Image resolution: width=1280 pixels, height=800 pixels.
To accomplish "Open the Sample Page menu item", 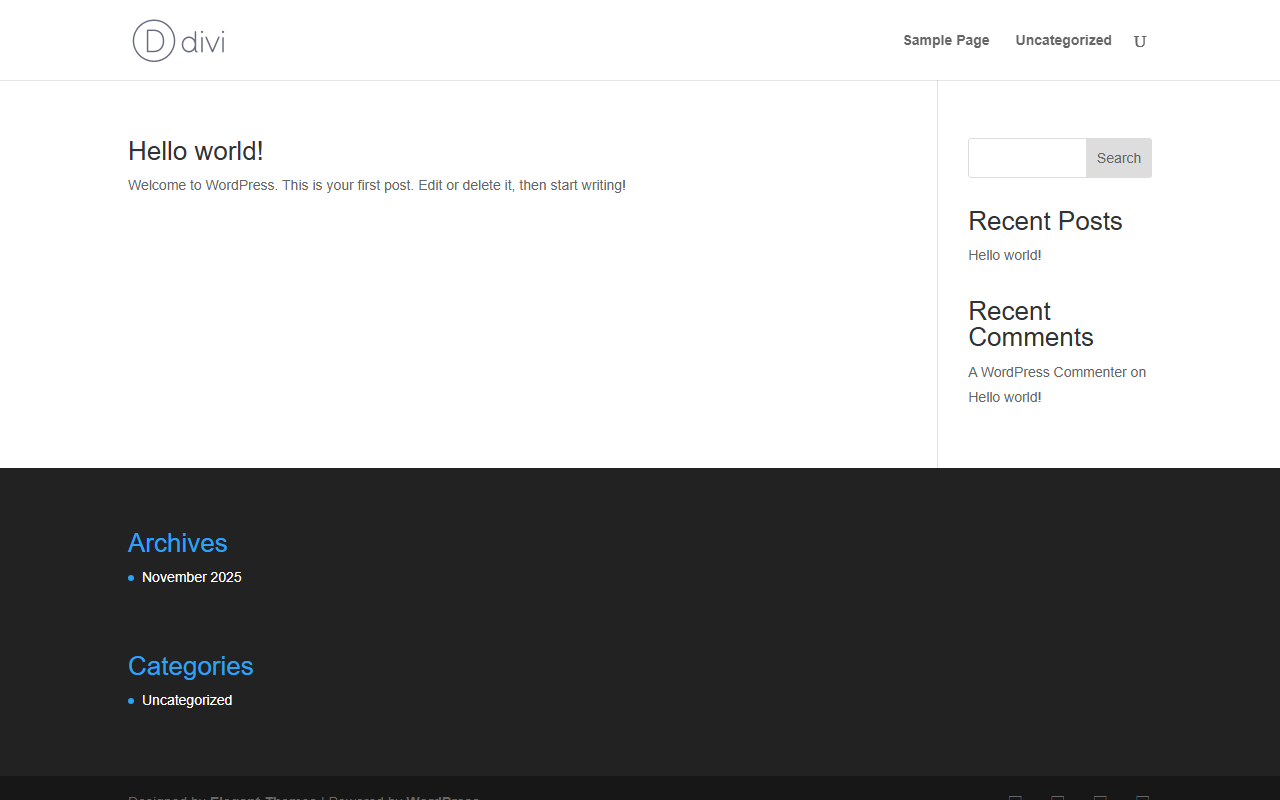I will point(946,40).
